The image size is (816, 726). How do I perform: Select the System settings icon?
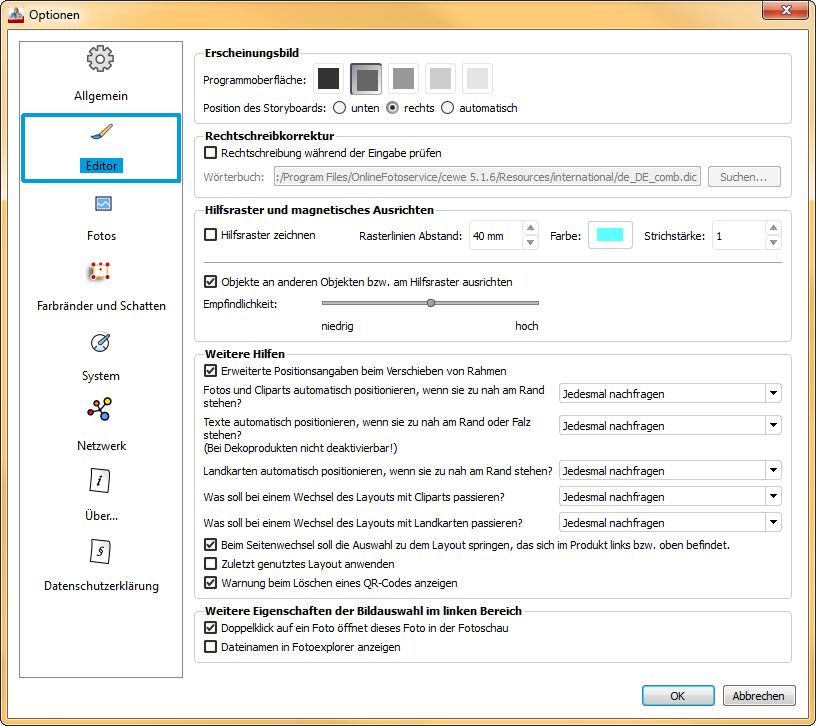[x=100, y=343]
